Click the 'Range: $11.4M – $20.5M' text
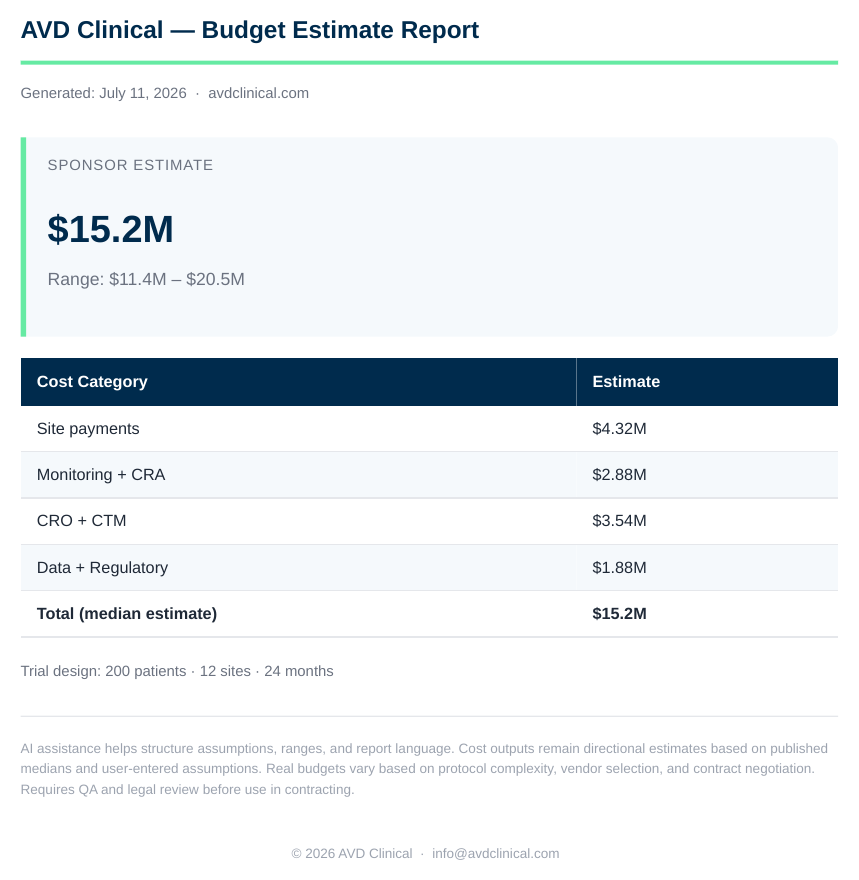This screenshot has height=880, width=859. coord(146,279)
